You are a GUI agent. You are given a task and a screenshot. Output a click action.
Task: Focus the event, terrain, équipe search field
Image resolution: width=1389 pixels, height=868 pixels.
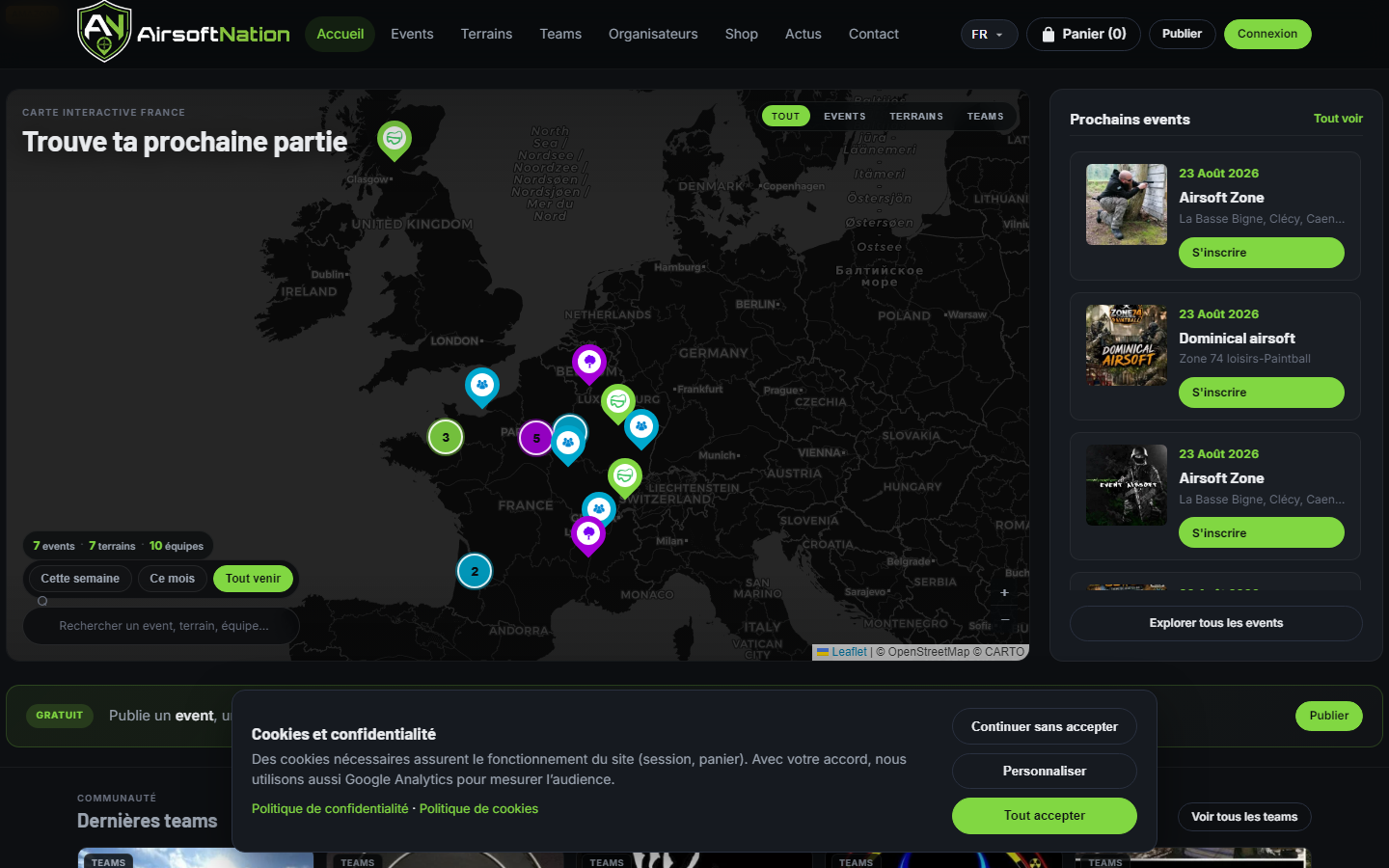pos(161,626)
